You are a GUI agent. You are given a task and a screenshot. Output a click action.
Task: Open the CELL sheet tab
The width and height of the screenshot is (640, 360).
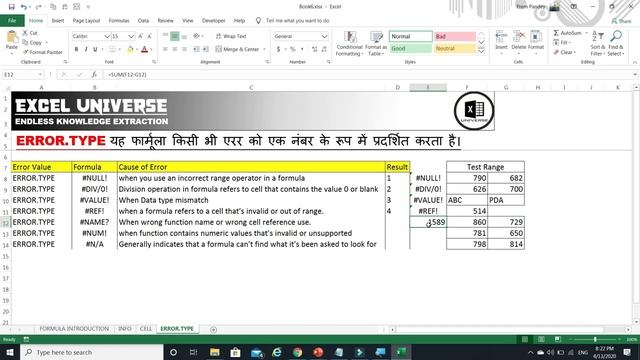[146, 329]
